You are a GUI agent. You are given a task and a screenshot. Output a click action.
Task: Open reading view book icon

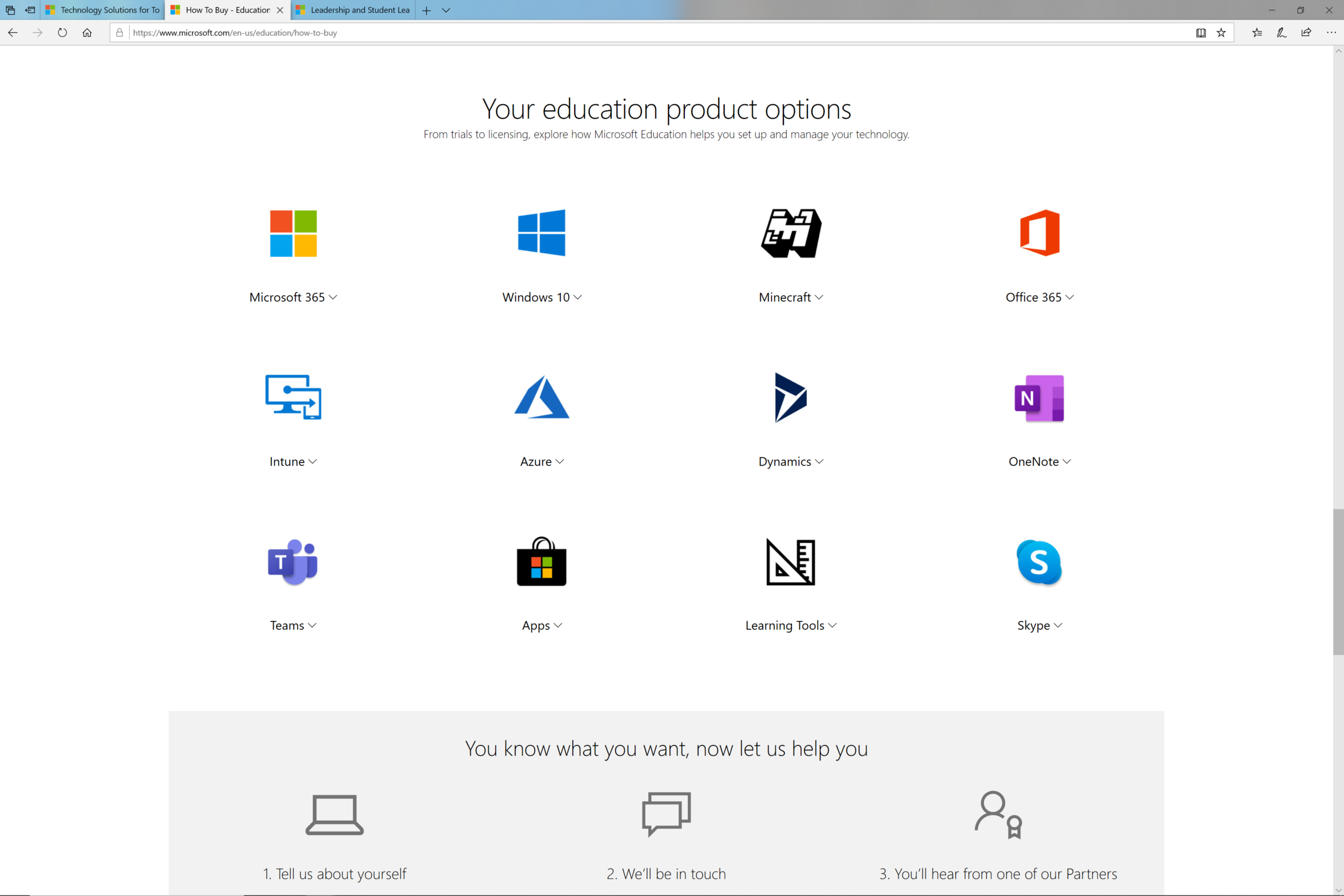1200,33
